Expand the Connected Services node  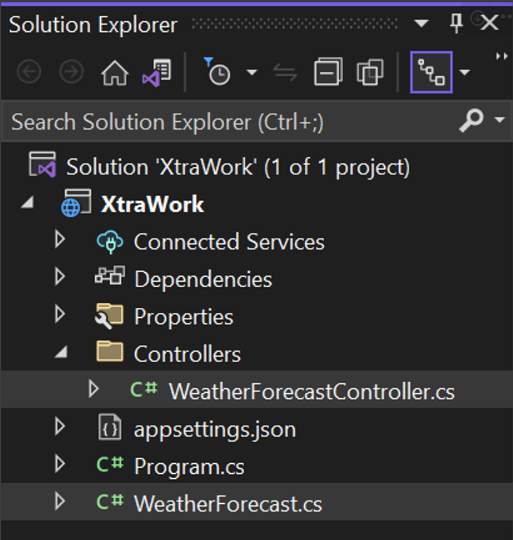tap(60, 239)
